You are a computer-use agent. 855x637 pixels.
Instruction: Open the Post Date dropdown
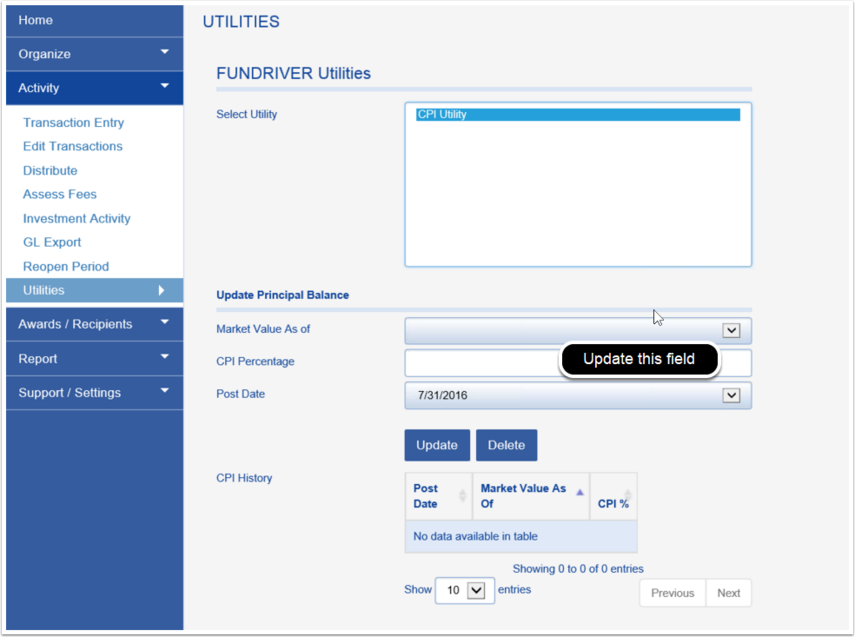578,395
